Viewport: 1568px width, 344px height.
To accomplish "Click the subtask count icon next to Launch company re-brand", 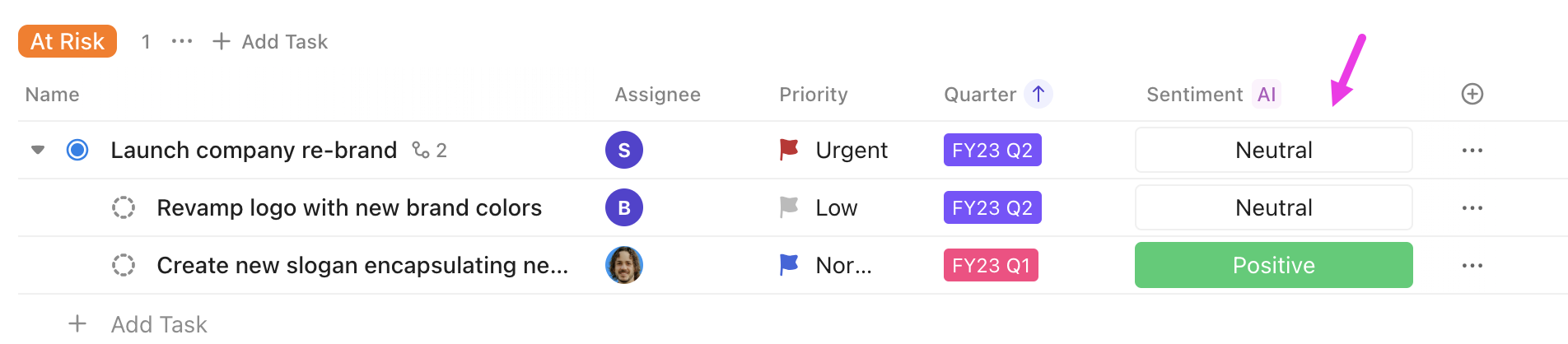I will point(421,150).
